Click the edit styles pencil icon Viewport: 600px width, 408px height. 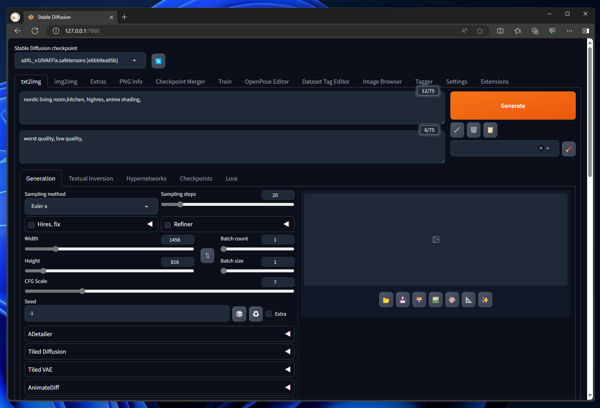tap(569, 149)
